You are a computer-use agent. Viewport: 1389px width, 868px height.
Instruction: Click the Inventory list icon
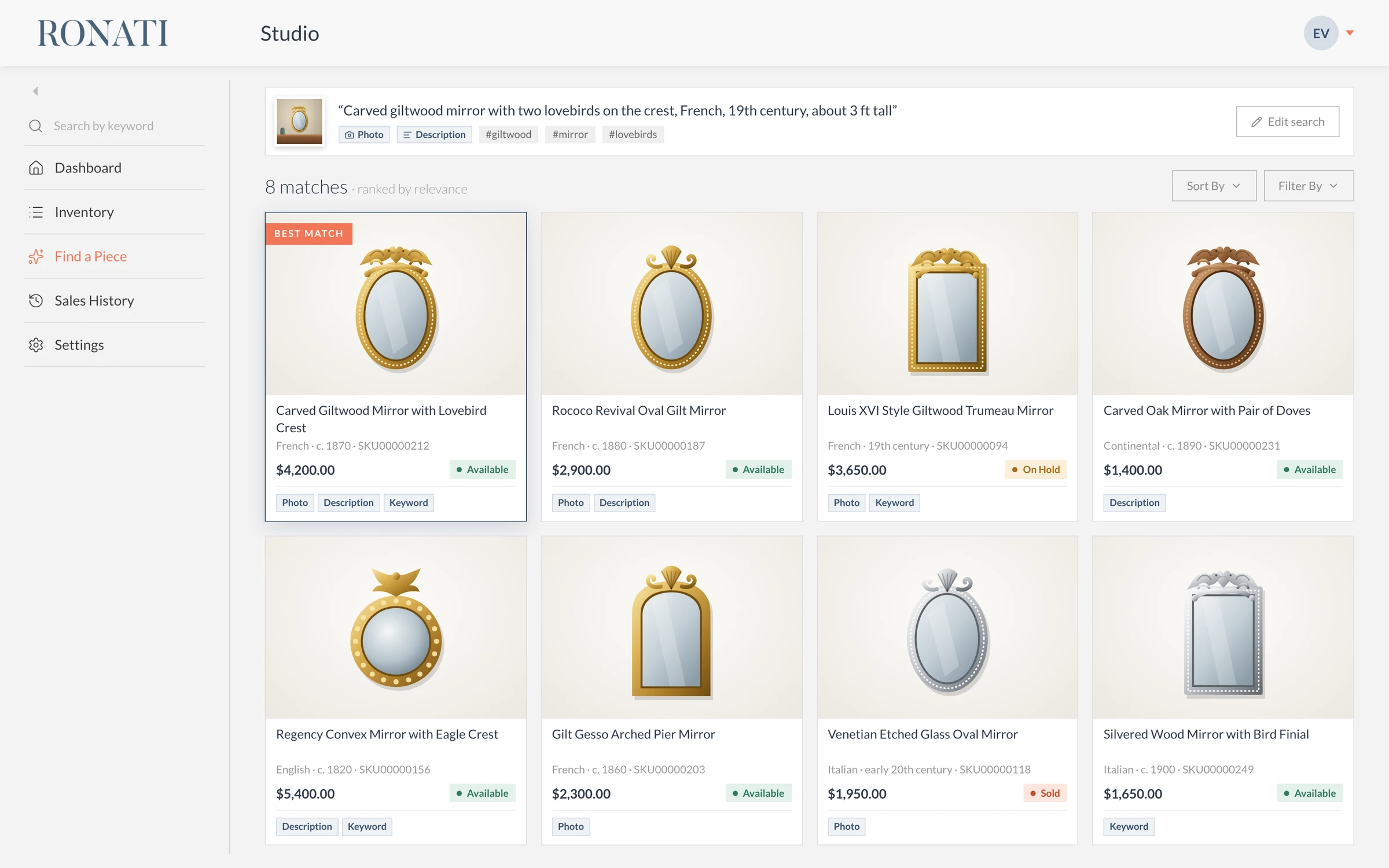(x=36, y=212)
